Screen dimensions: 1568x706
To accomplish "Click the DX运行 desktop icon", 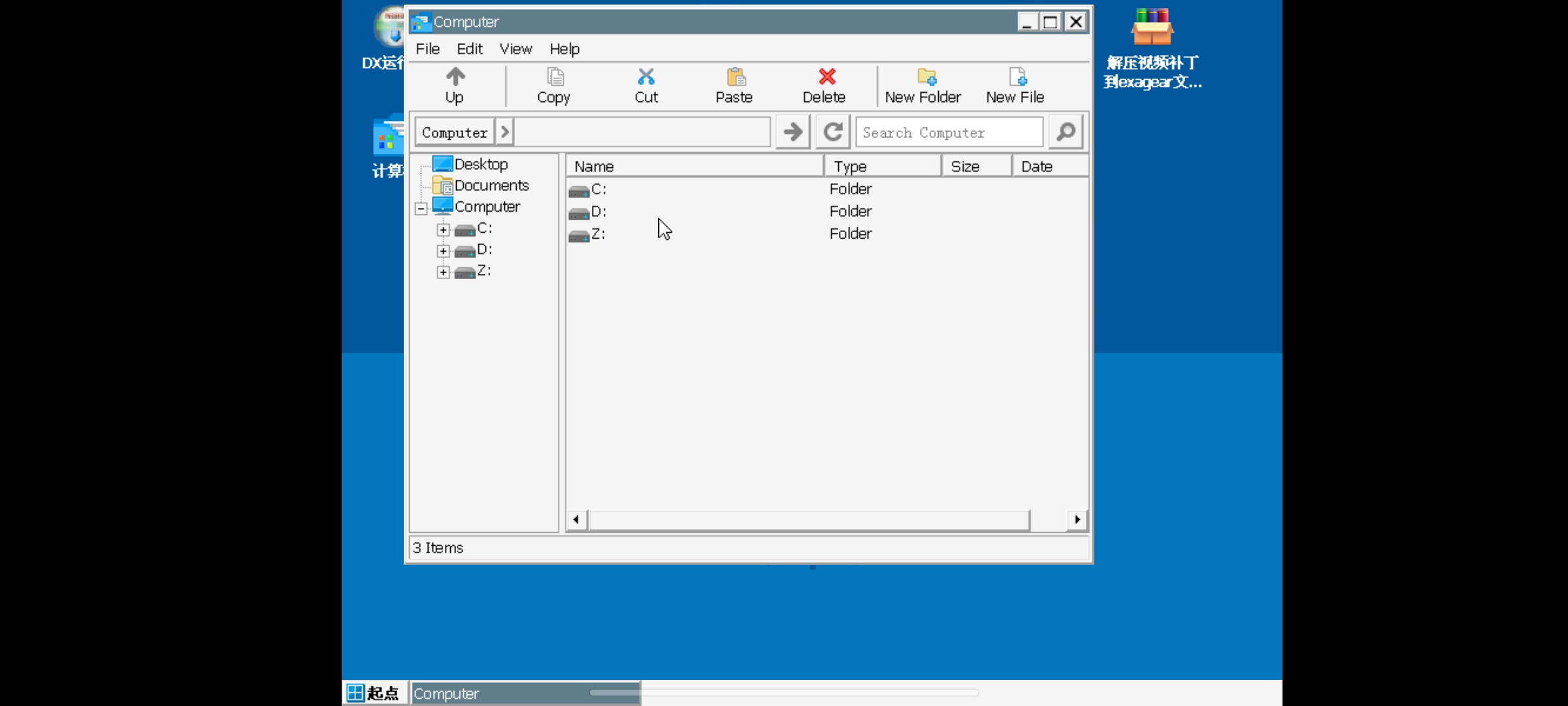I will [384, 38].
